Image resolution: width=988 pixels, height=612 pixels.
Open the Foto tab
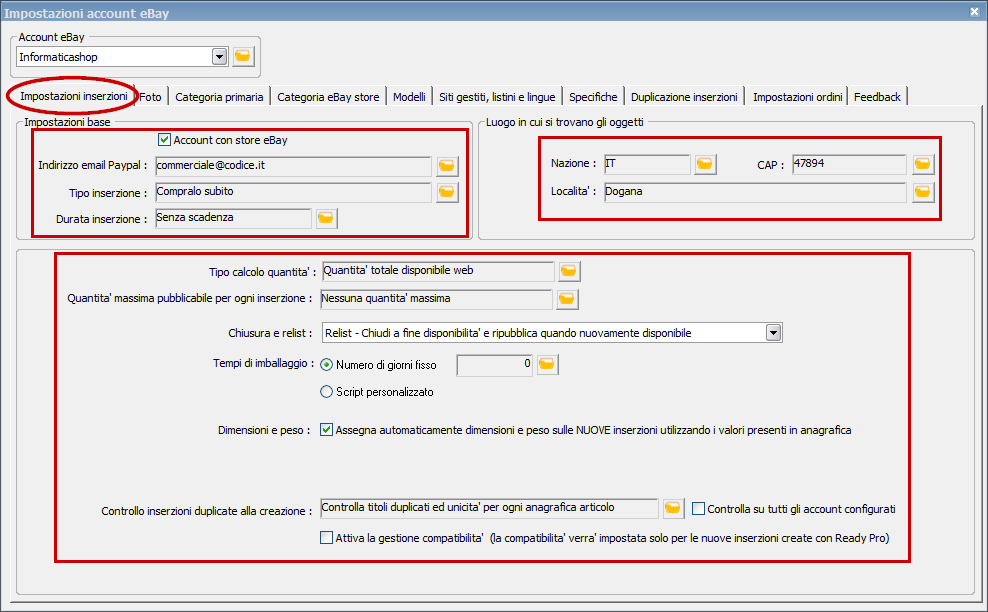tap(151, 97)
